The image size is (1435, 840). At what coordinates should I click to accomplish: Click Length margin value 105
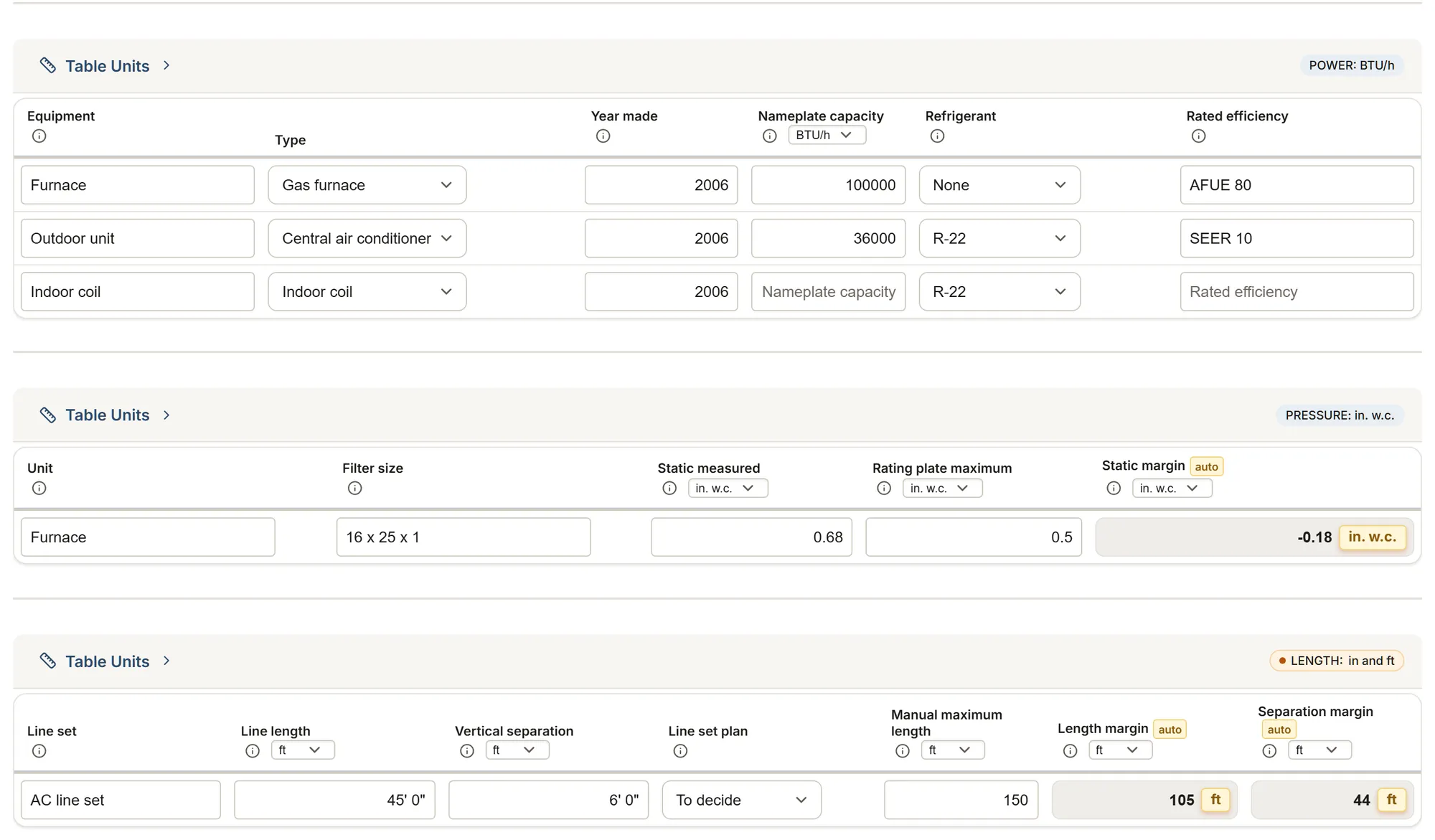[x=1181, y=800]
